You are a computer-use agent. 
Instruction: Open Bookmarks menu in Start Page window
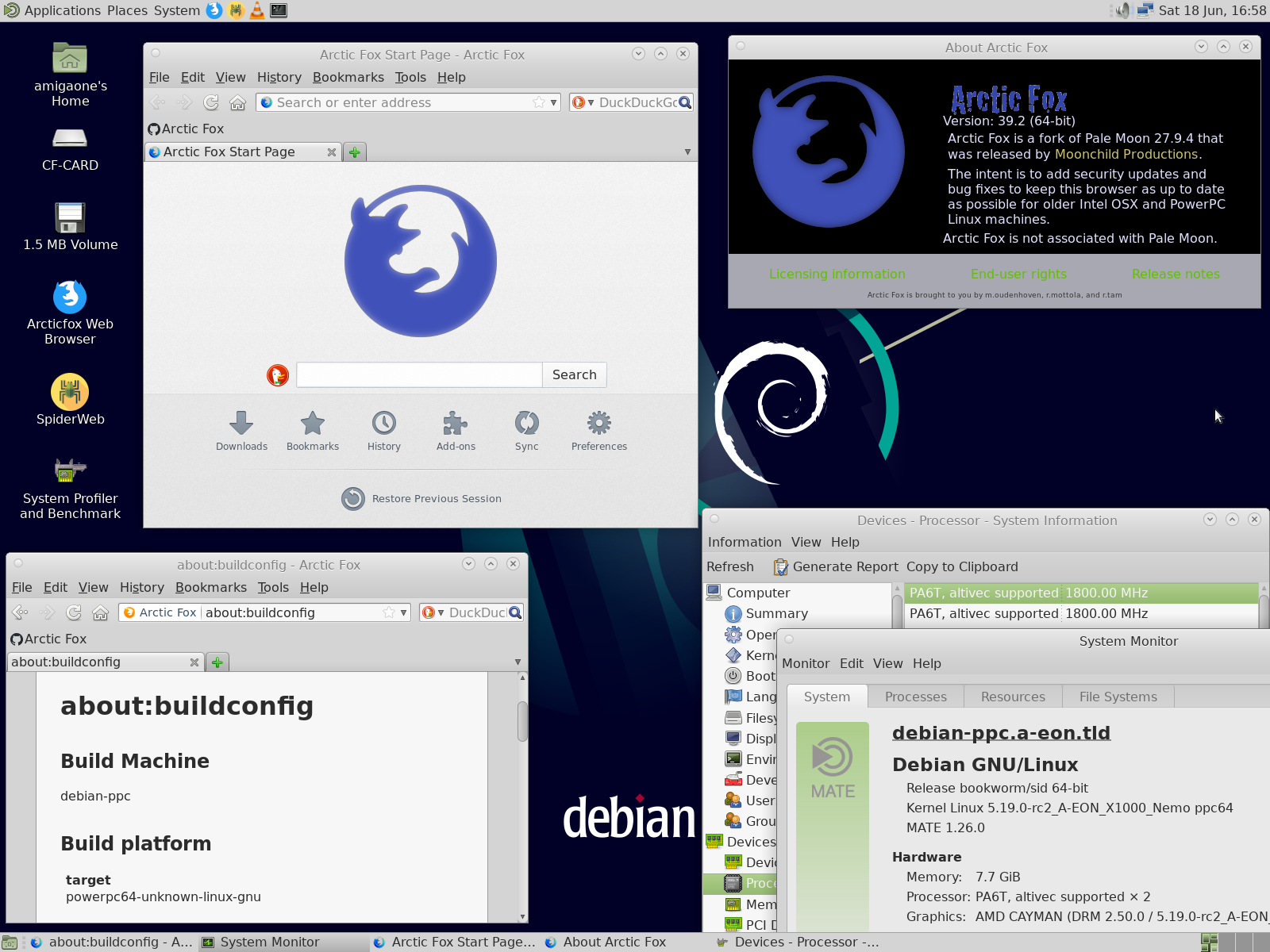click(348, 77)
